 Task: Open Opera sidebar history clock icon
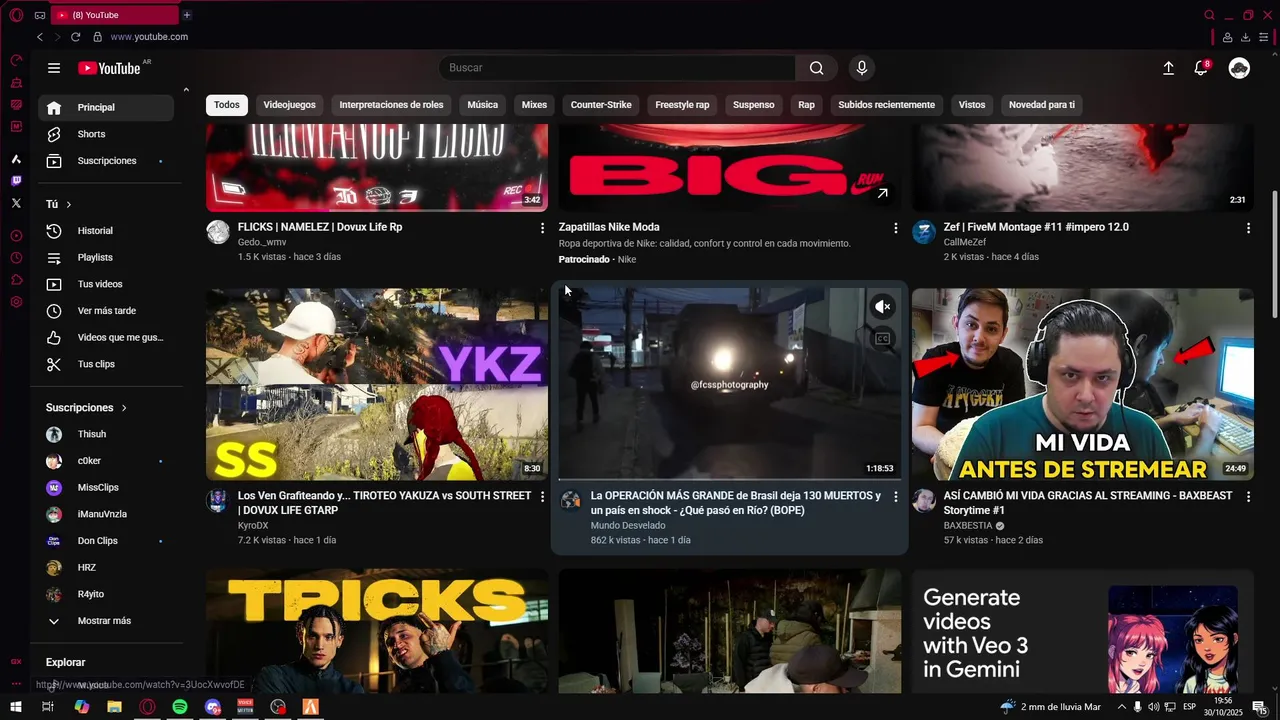click(x=16, y=258)
